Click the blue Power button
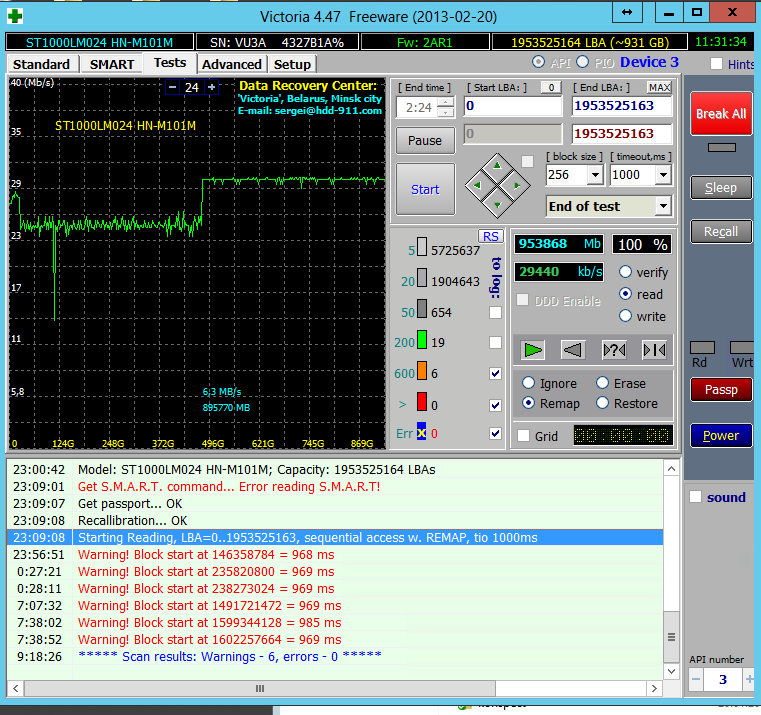This screenshot has width=761, height=715. click(x=721, y=435)
